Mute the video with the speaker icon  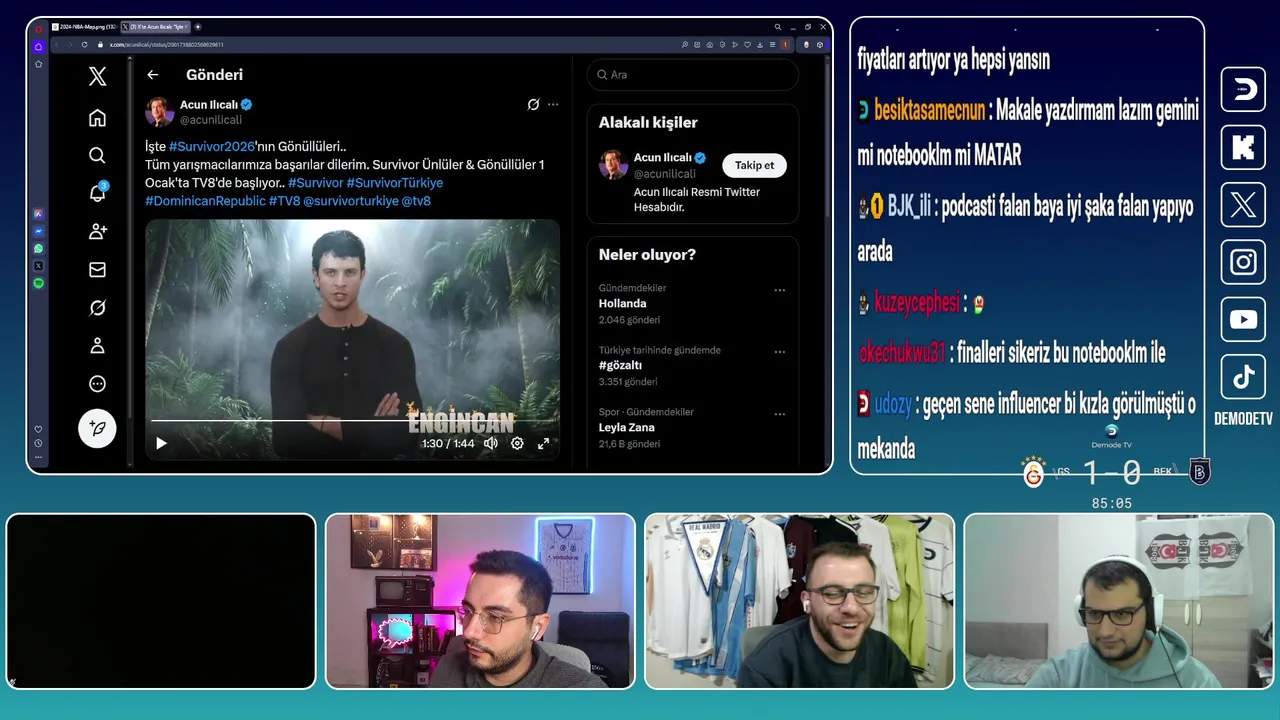[x=491, y=443]
